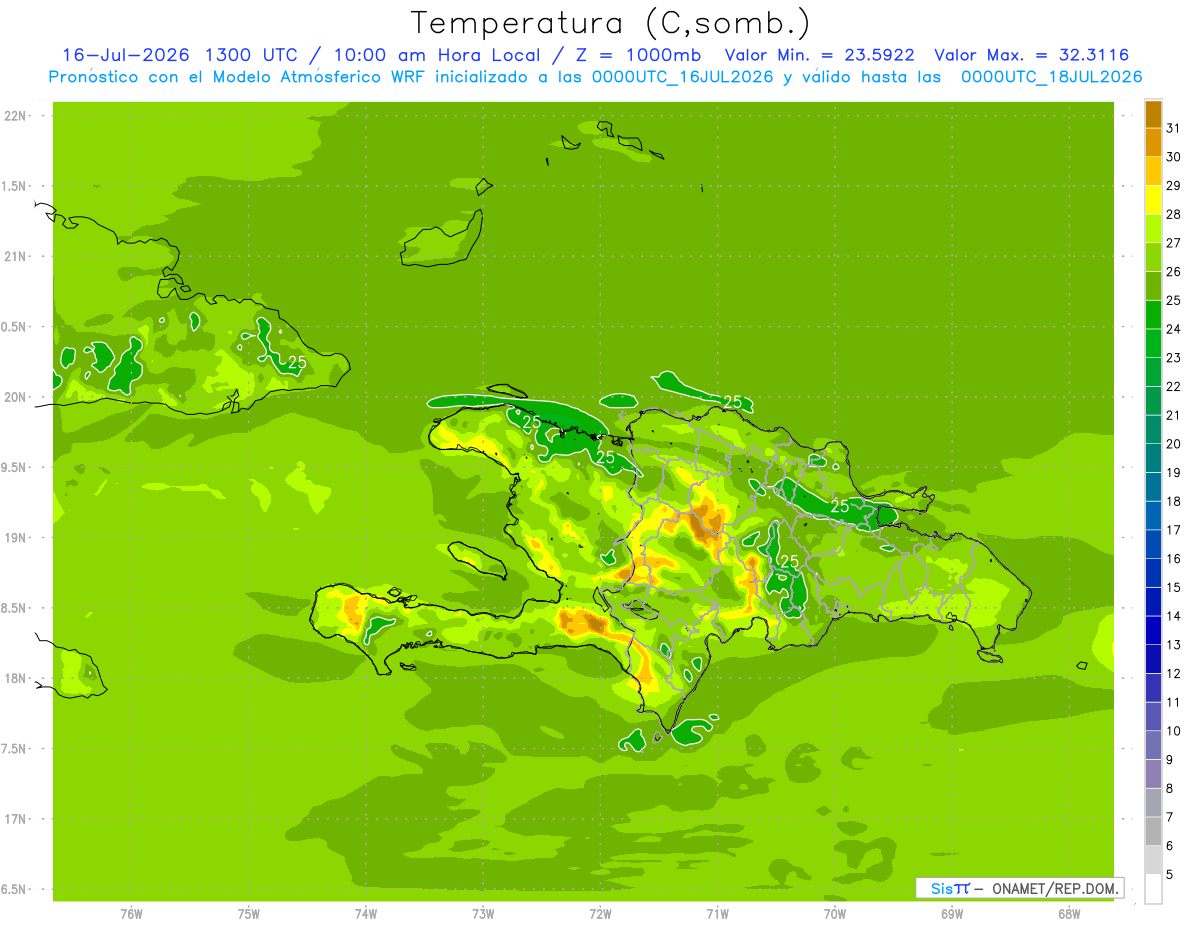The height and width of the screenshot is (927, 1200).
Task: Click the 69W longitude axis label
Action: coord(952,914)
